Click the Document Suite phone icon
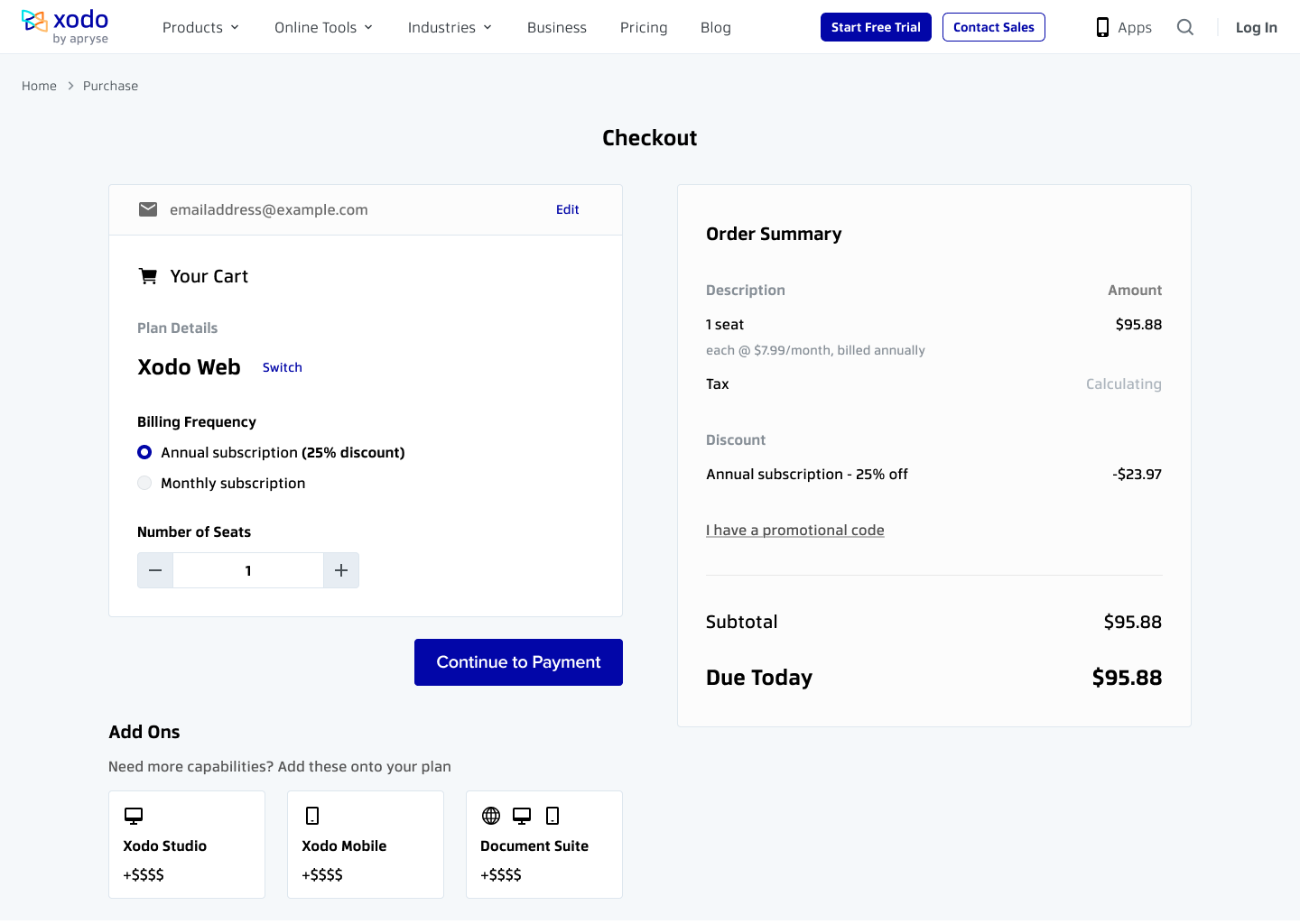The width and height of the screenshot is (1300, 924). (552, 816)
